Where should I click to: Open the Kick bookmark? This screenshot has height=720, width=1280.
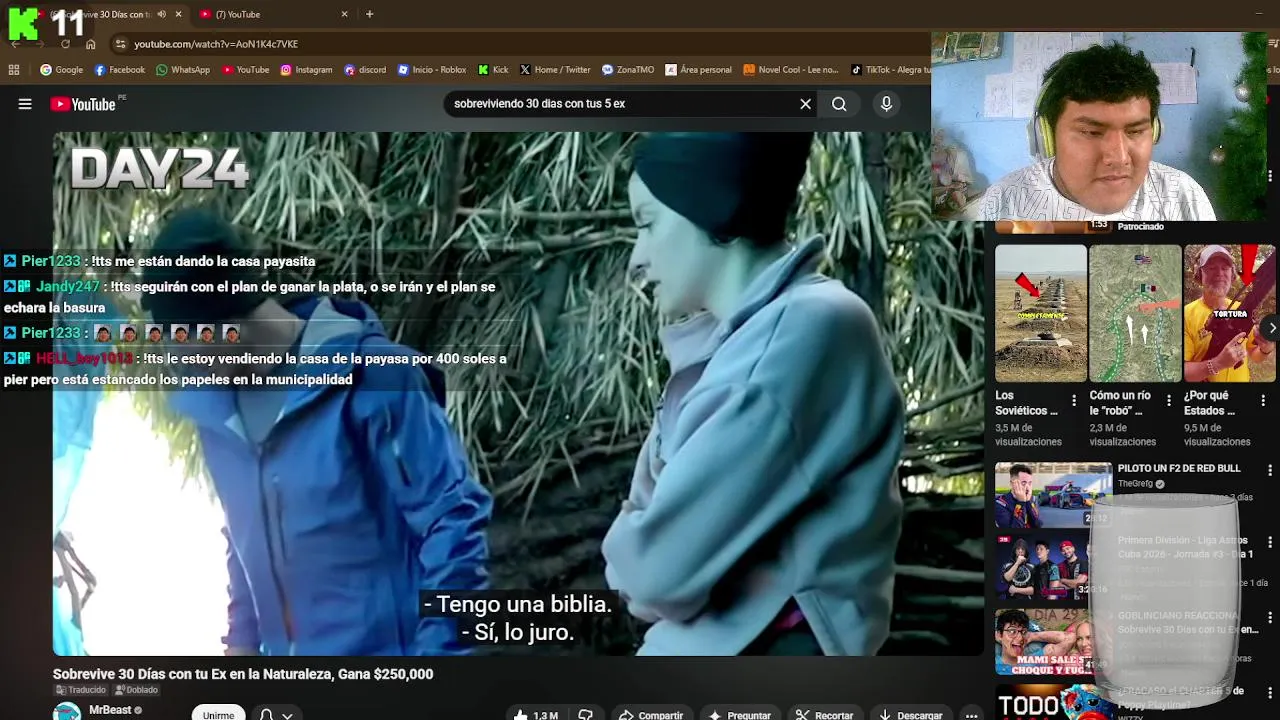pyautogui.click(x=493, y=70)
